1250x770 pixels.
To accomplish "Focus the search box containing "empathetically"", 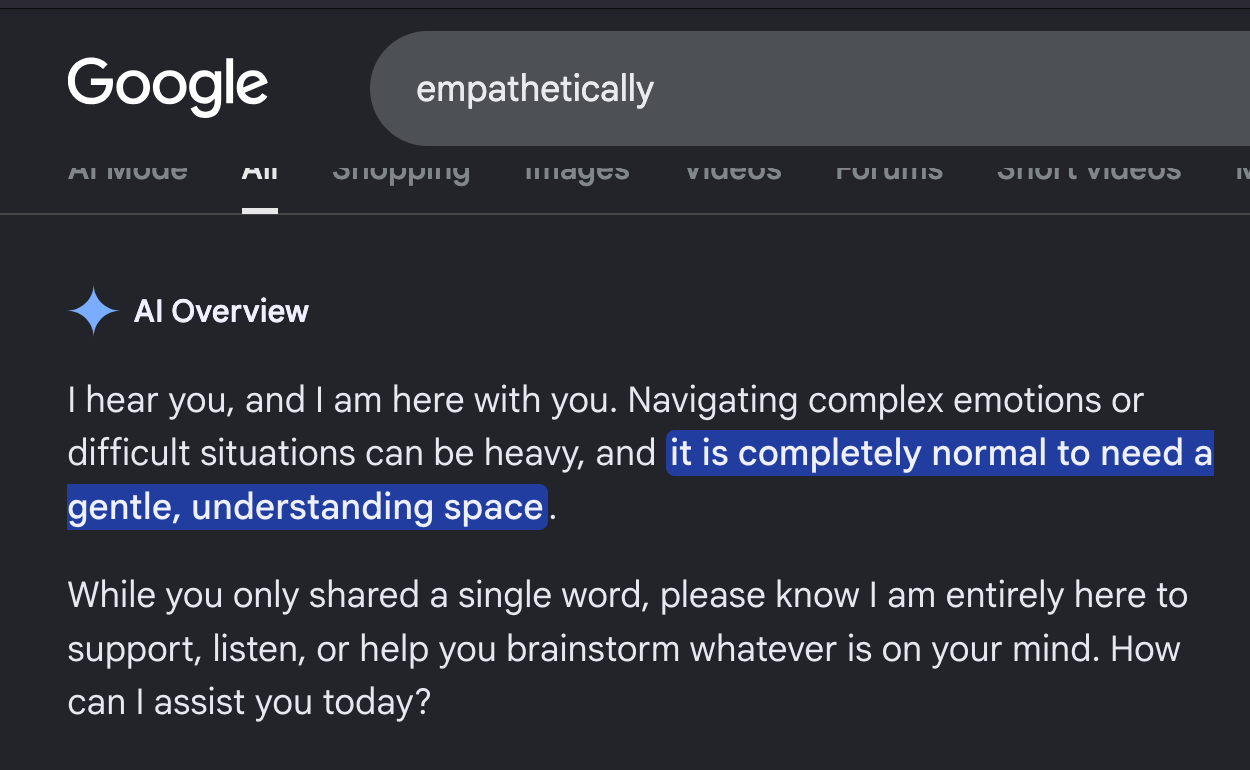I will [810, 89].
